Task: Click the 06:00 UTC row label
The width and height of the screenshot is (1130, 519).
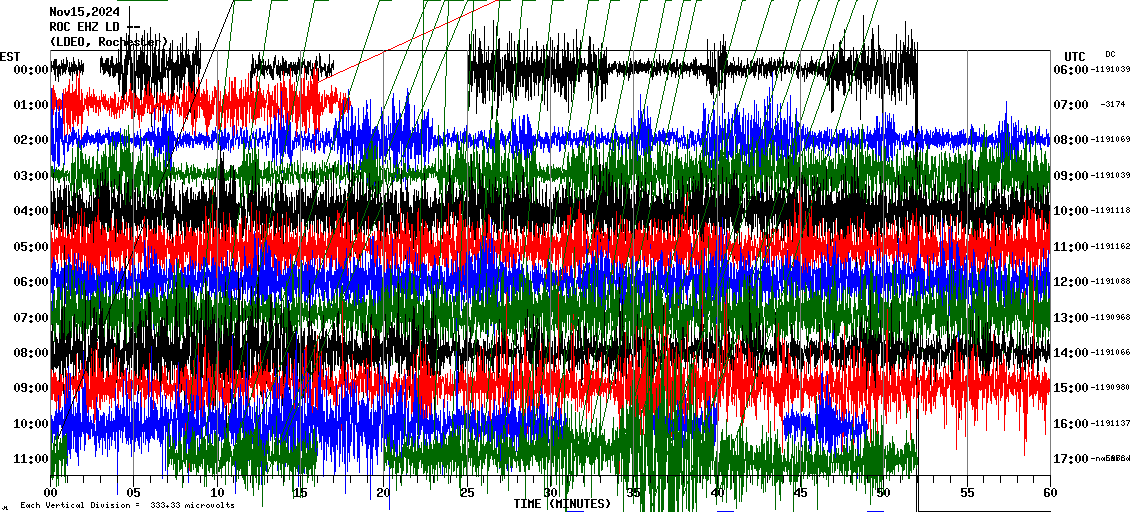Action: pos(1075,70)
